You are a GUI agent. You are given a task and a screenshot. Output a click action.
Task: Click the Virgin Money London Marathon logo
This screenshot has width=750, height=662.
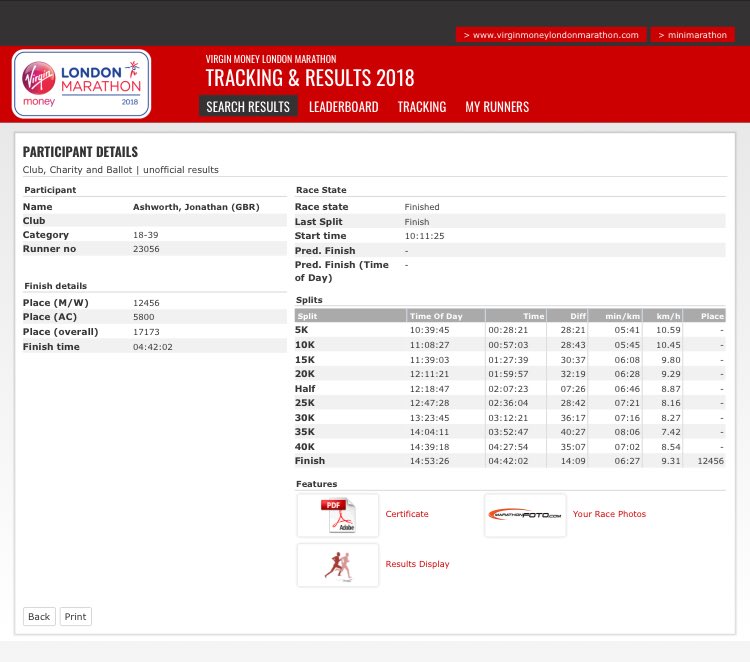[x=81, y=84]
